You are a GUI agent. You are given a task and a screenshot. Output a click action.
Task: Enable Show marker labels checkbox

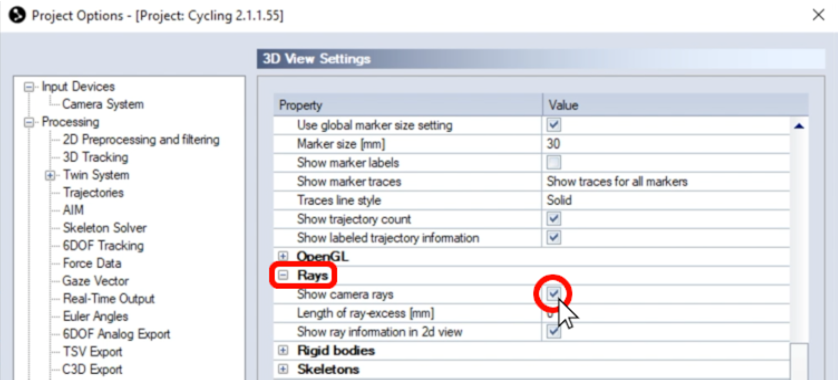554,162
